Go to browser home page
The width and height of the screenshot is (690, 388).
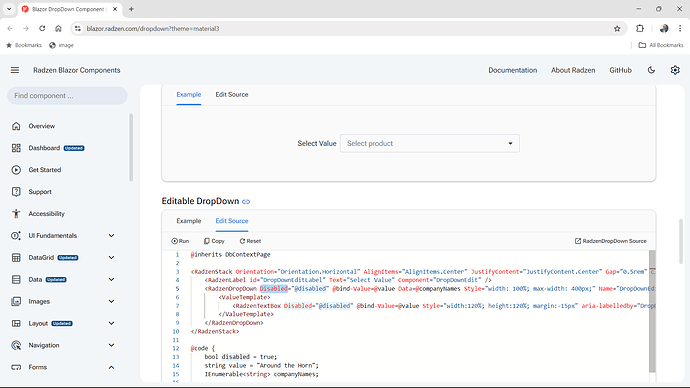pyautogui.click(x=58, y=29)
